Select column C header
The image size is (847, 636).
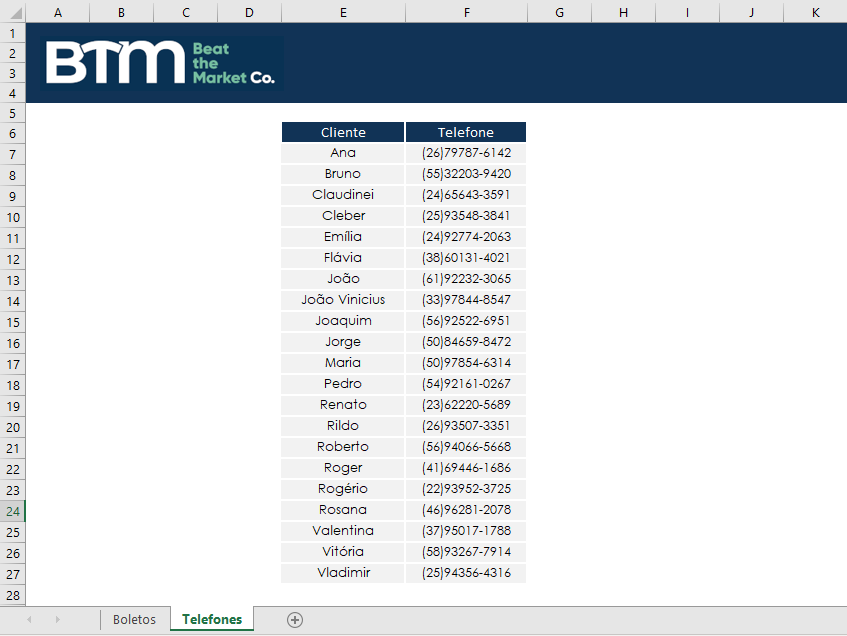click(186, 12)
